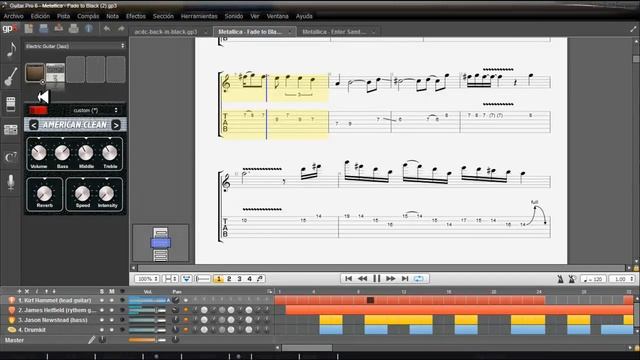Open dropdown arrow on Metallica Enter Sandman tab
The height and width of the screenshot is (360, 640).
(x=373, y=32)
